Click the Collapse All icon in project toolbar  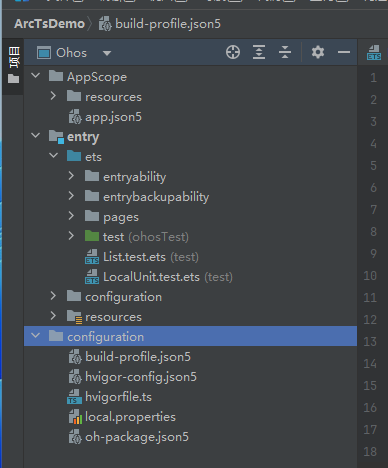click(x=285, y=52)
